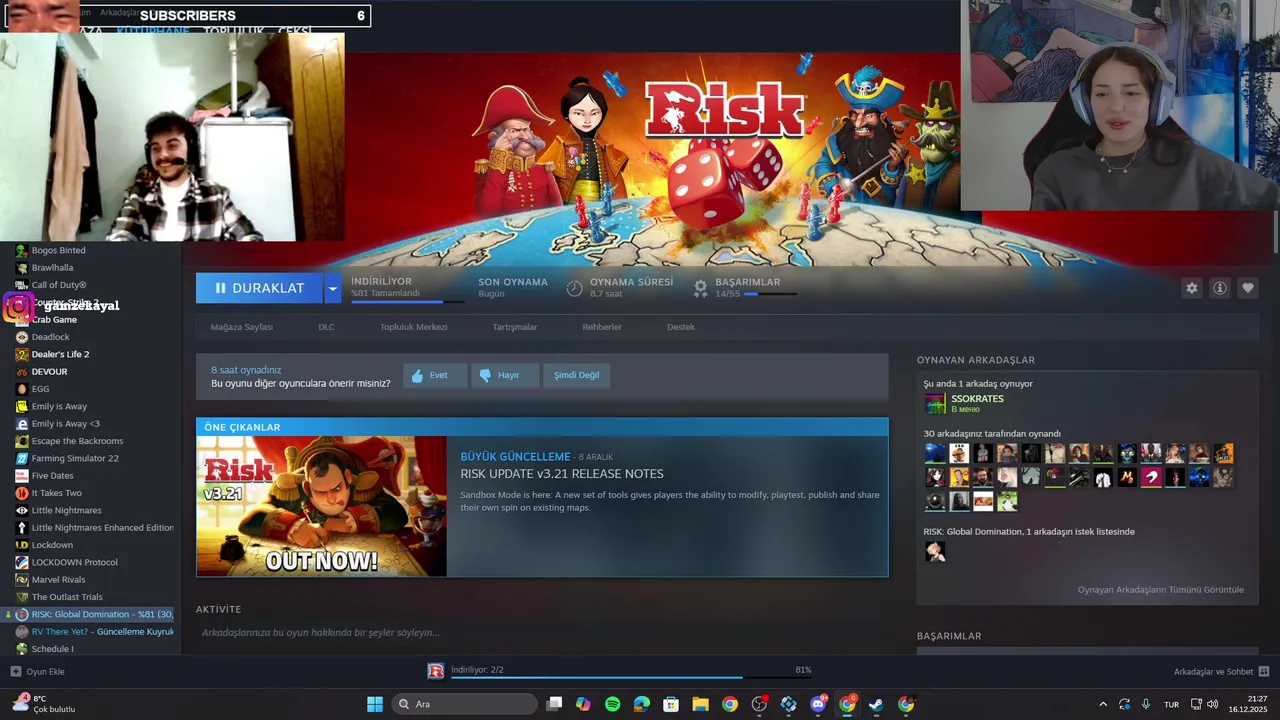Select Bogos Binted in the library list
The image size is (1280, 720).
[58, 251]
